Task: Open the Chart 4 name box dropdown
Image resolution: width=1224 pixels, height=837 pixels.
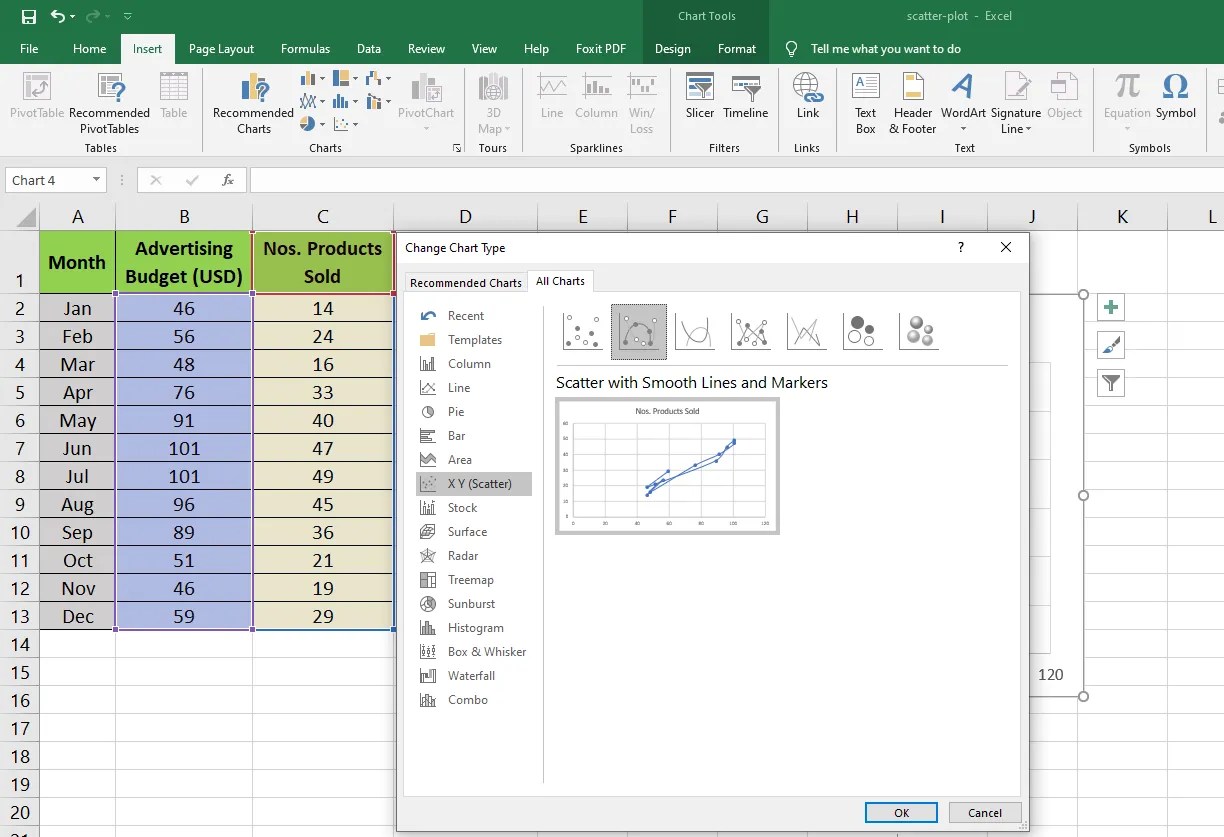Action: pyautogui.click(x=96, y=180)
